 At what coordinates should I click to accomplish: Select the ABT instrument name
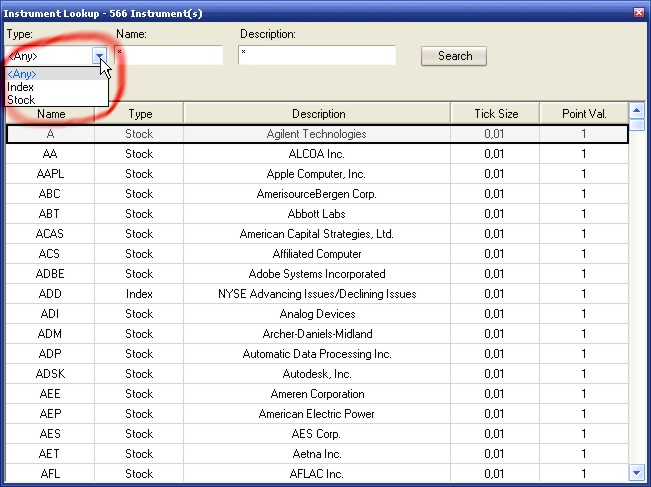[49, 214]
